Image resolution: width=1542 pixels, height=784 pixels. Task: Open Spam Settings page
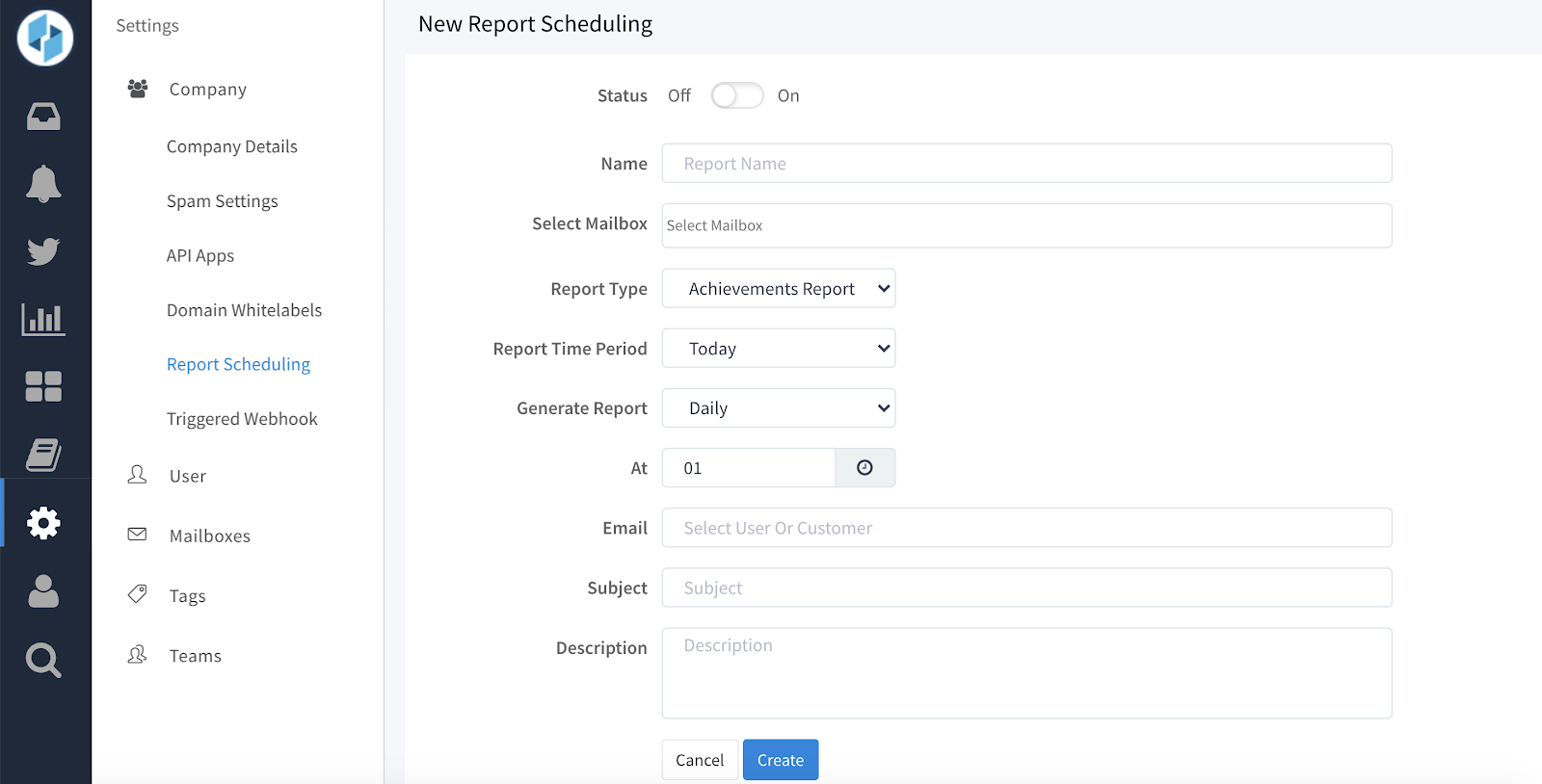223,201
